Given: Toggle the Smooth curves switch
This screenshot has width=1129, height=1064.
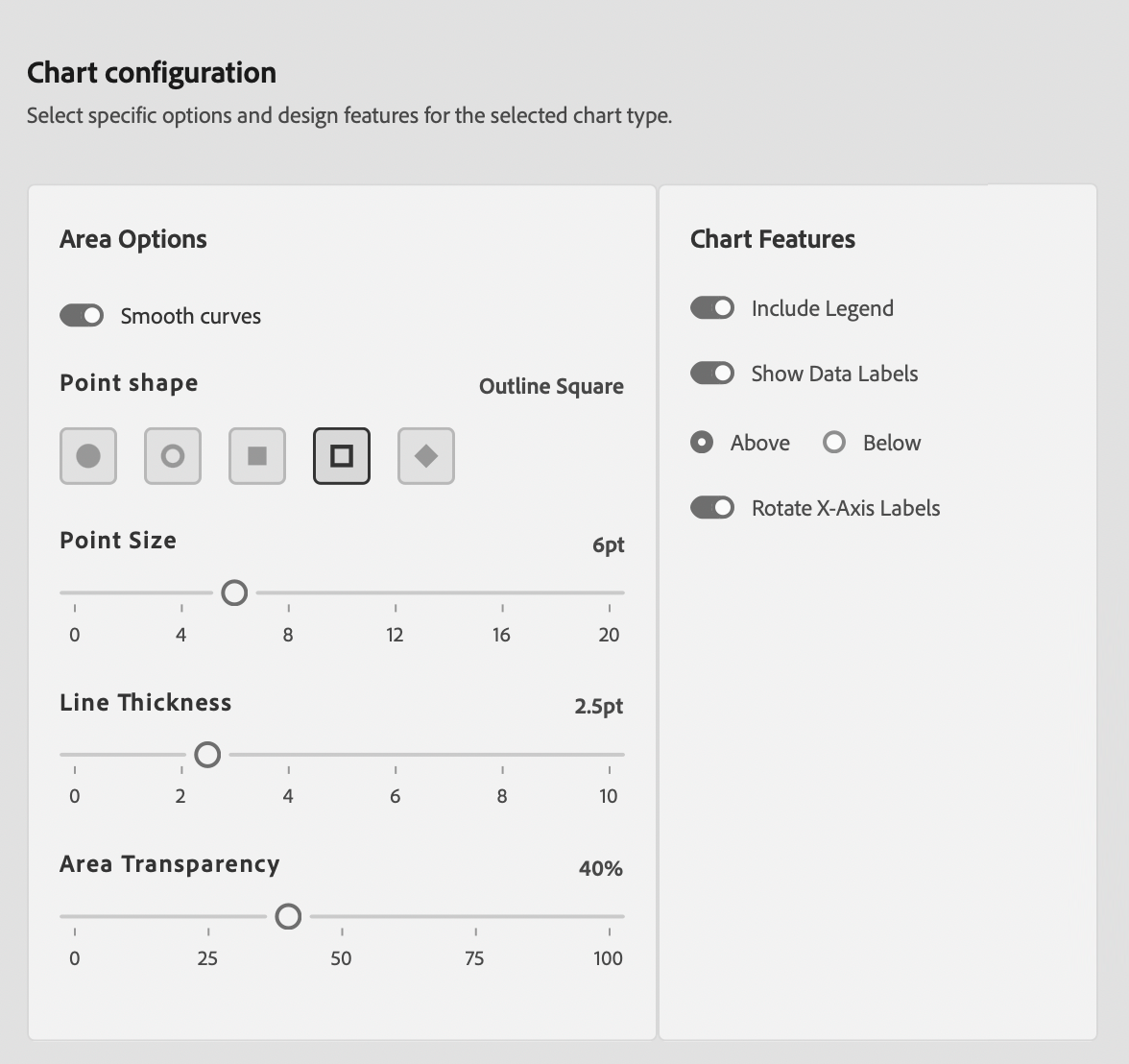Looking at the screenshot, I should pos(82,316).
